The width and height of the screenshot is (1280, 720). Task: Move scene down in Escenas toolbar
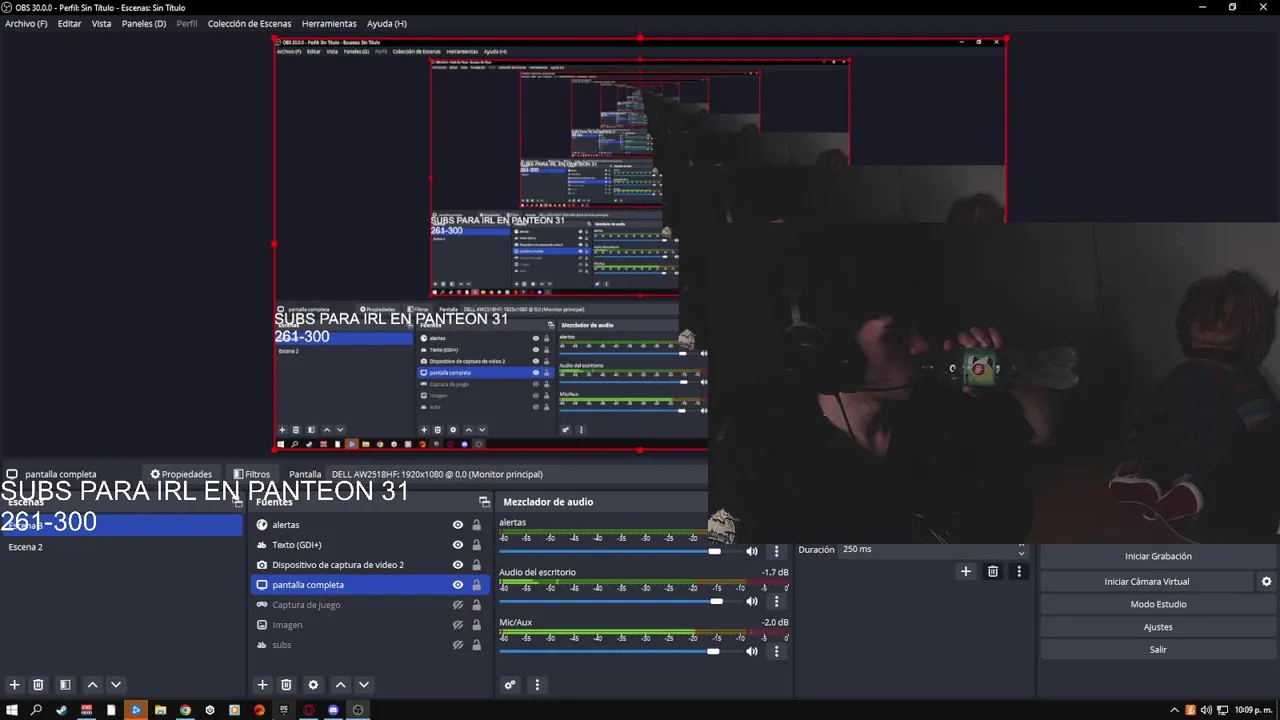pyautogui.click(x=116, y=685)
